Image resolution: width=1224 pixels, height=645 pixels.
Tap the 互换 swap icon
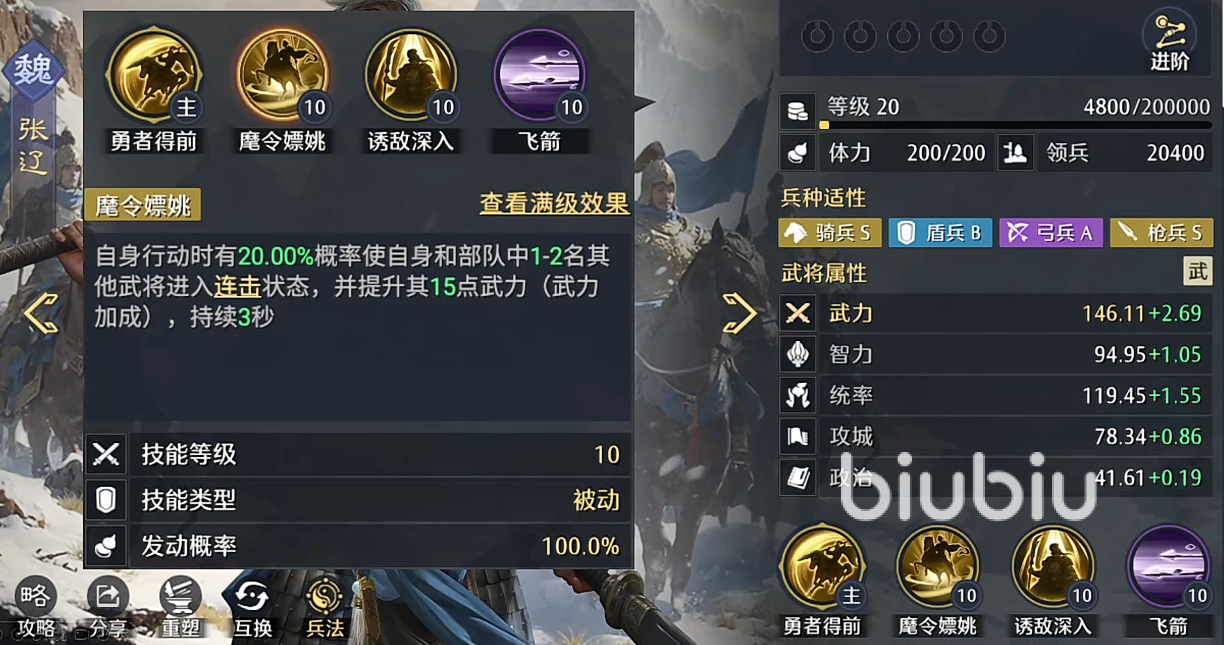tap(252, 608)
